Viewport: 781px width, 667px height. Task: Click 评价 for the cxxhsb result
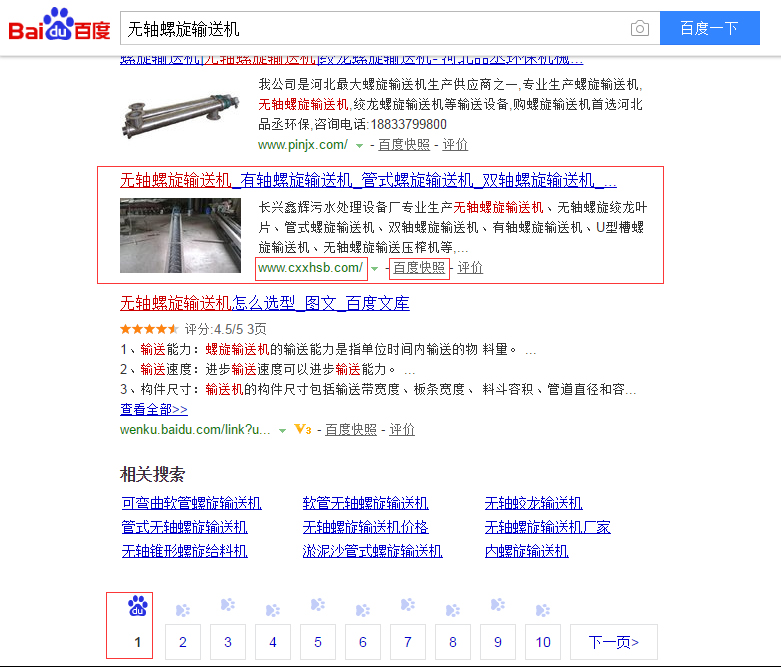point(470,268)
